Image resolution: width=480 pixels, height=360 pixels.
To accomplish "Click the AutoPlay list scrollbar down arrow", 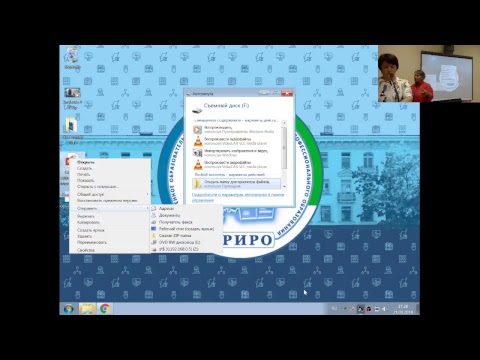I will [284, 187].
